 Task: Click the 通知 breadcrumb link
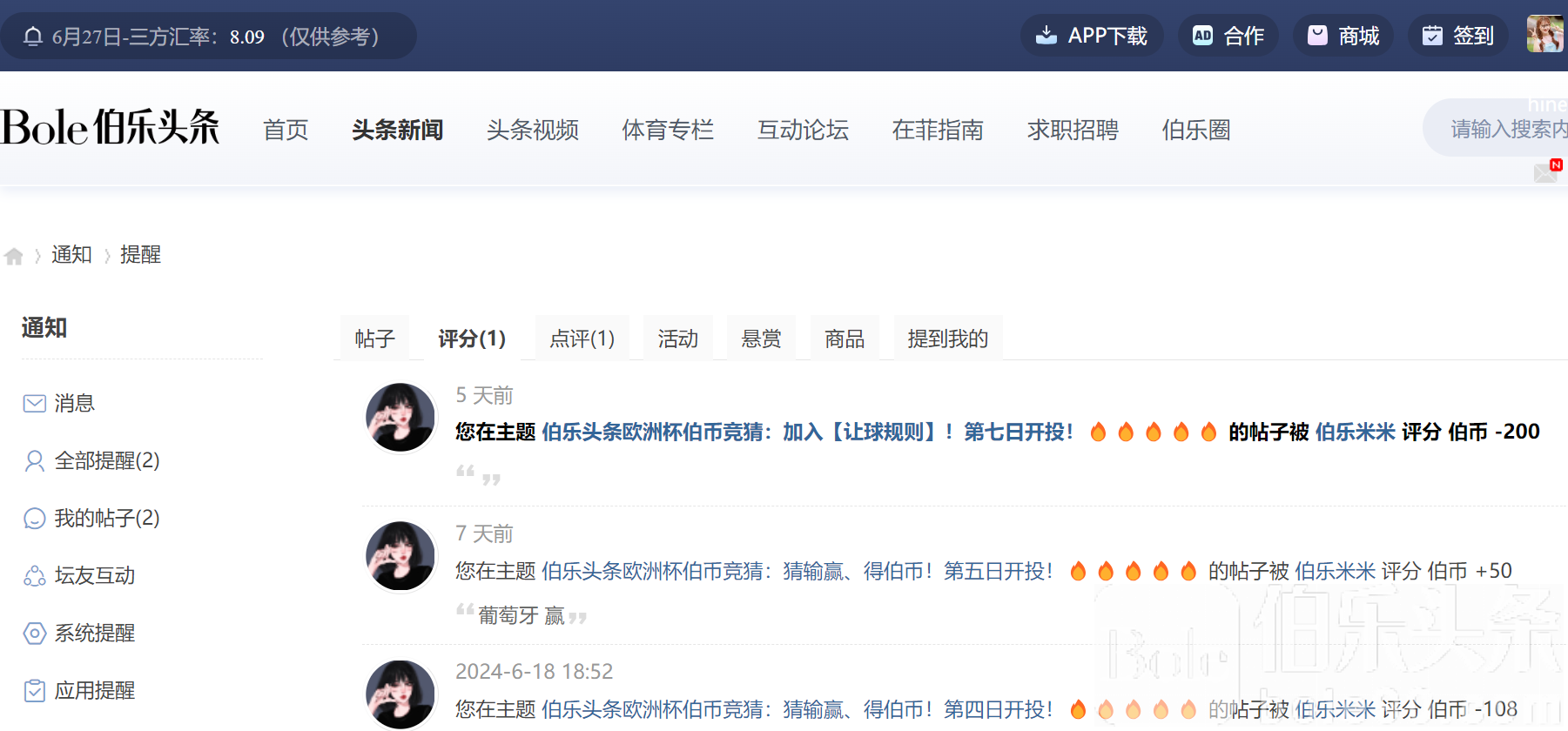(71, 254)
